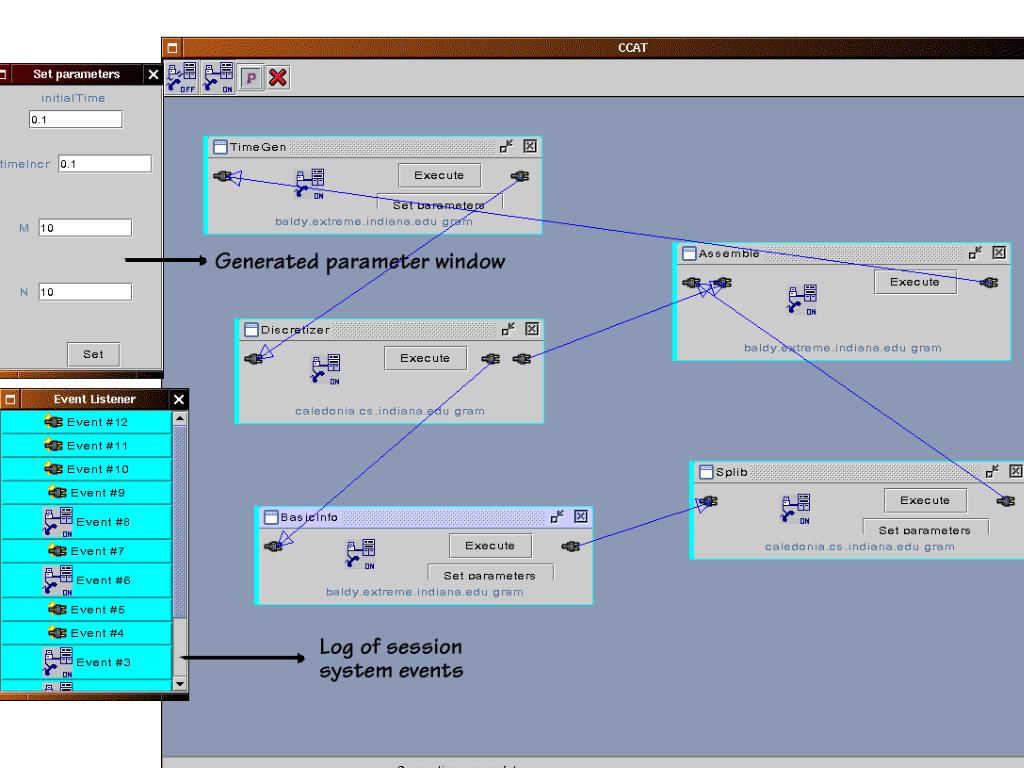This screenshot has width=1024, height=768.
Task: Select Event #3 in Event Listener
Action: 86,662
